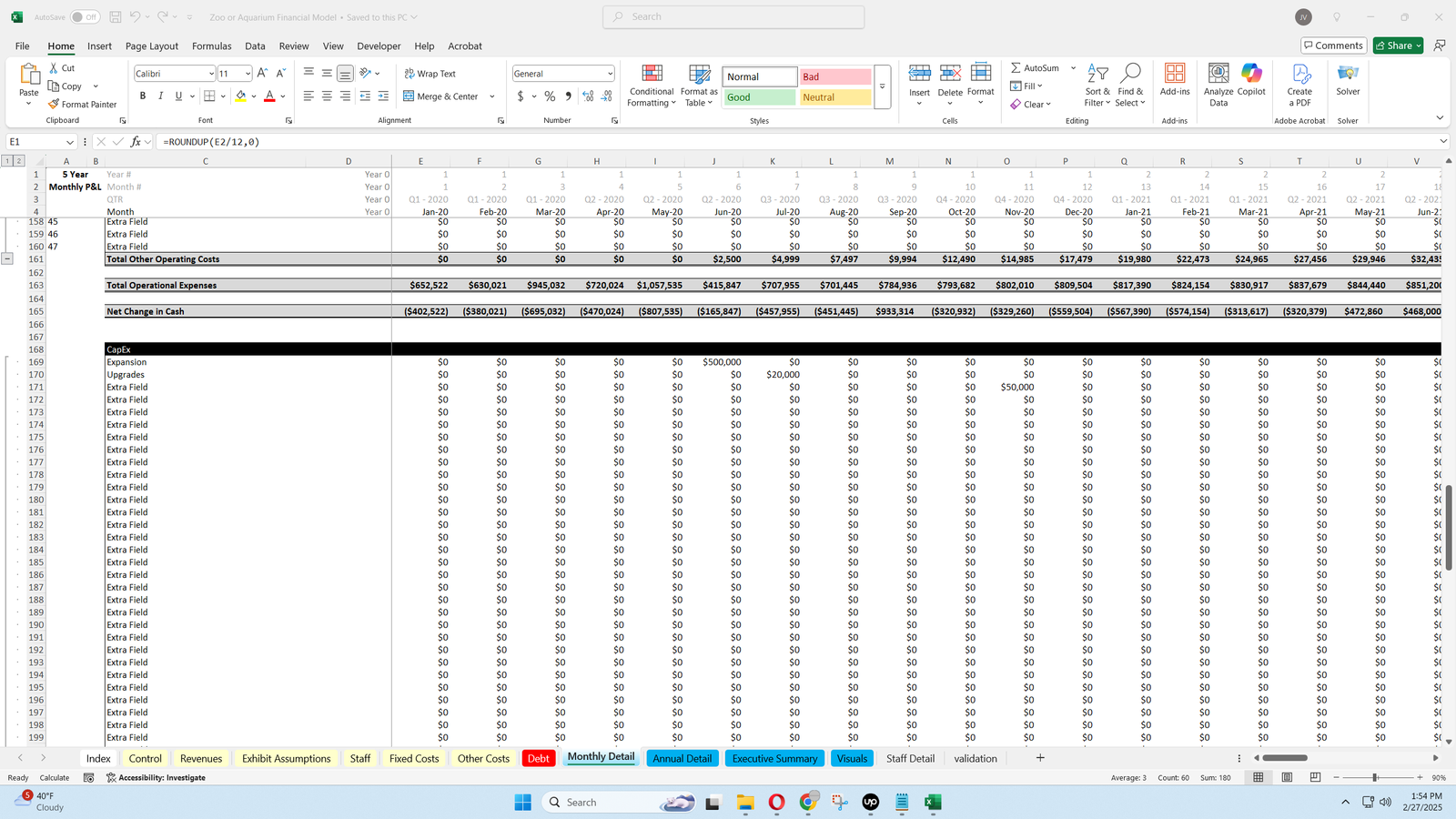This screenshot has height=819, width=1456.
Task: Expand the number format dropdown
Action: pyautogui.click(x=610, y=74)
